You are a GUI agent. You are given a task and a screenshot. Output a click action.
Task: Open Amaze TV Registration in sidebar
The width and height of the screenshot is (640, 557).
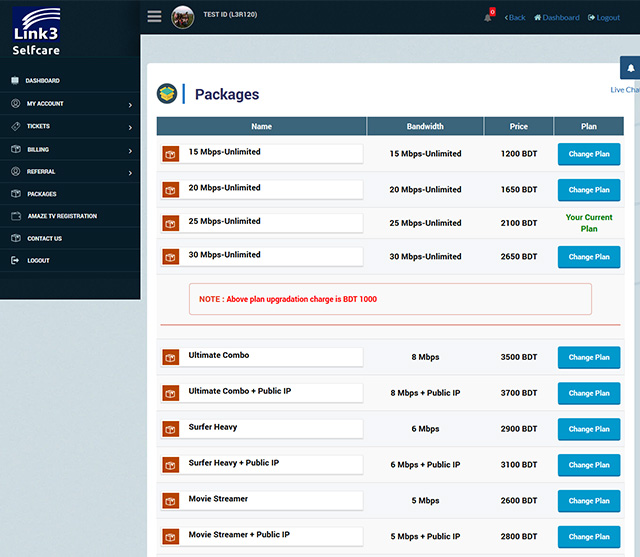pos(61,216)
